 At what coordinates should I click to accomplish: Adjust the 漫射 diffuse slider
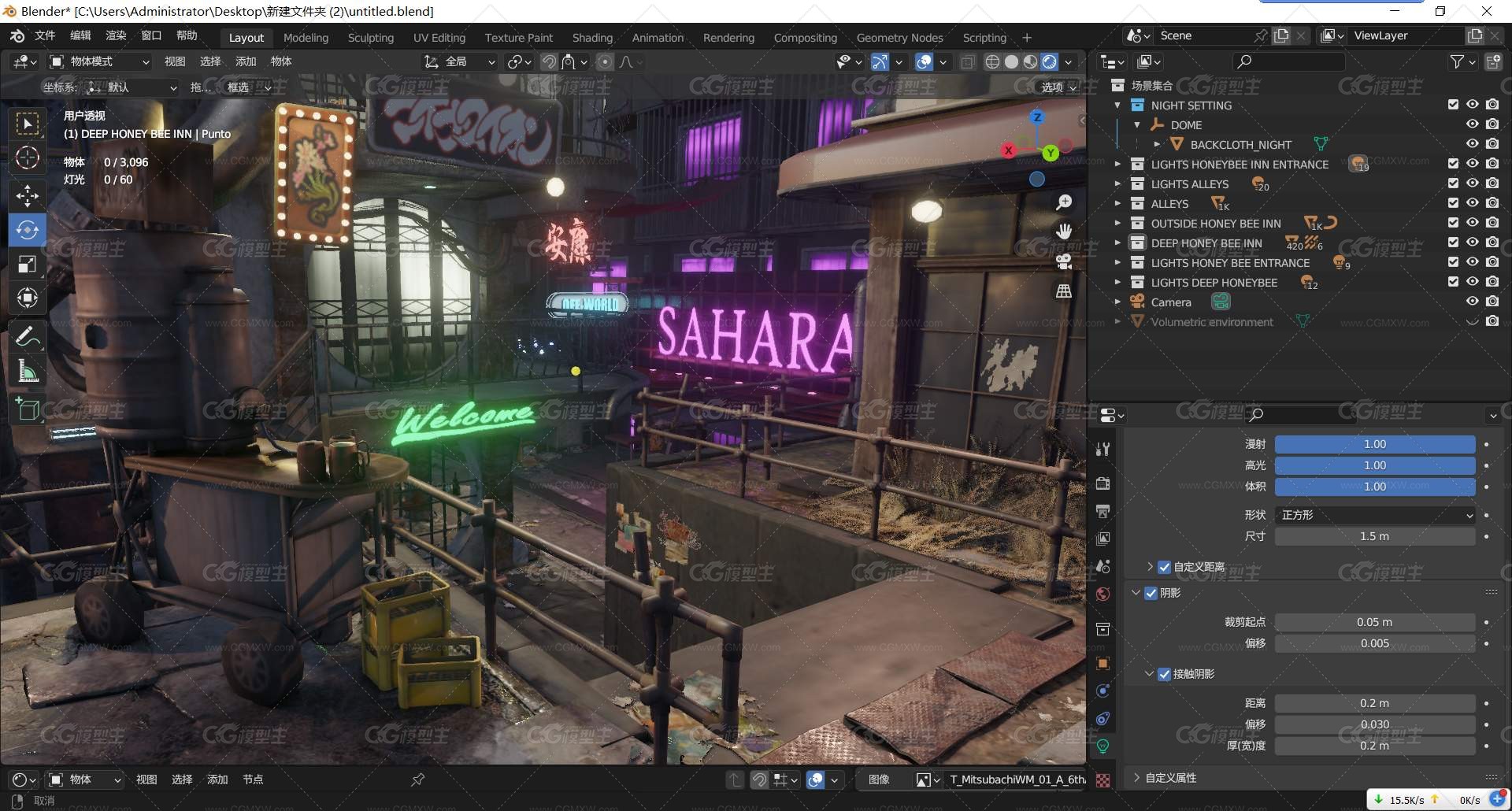pyautogui.click(x=1375, y=444)
